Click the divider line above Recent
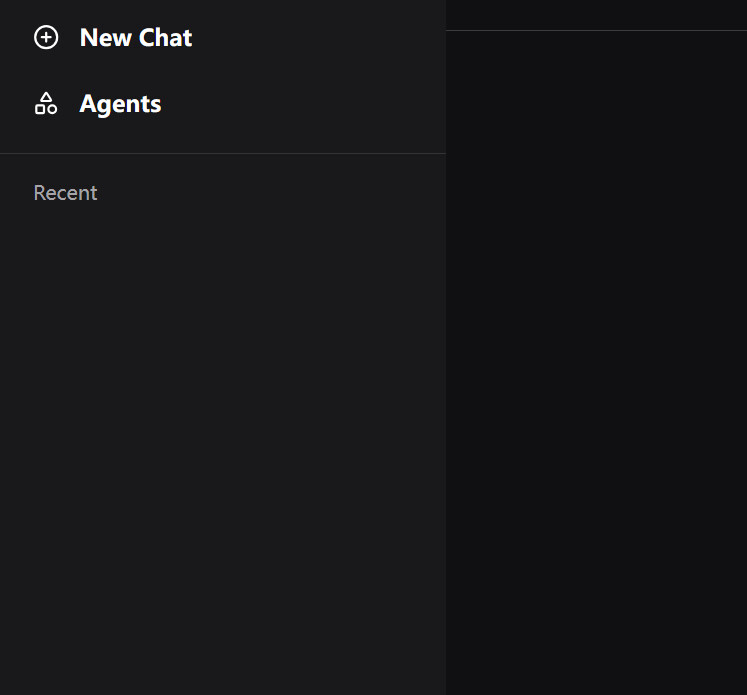 222,154
